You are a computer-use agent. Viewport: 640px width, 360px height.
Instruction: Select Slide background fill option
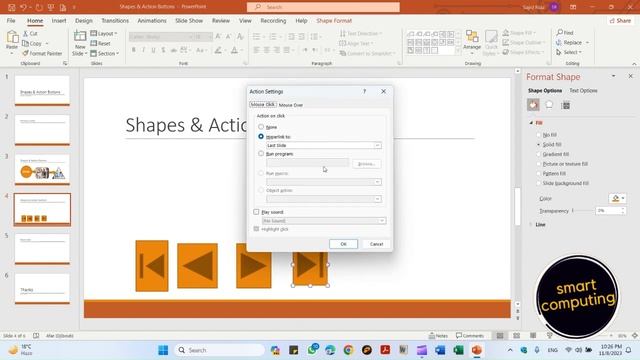pos(539,183)
